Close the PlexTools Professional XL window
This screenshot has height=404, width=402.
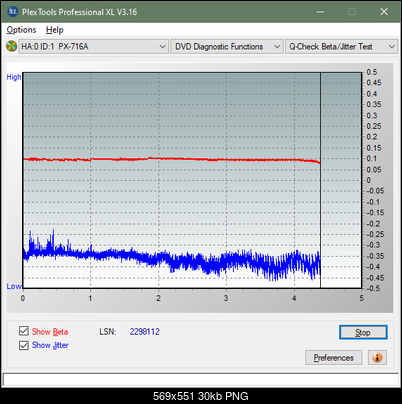click(x=384, y=12)
